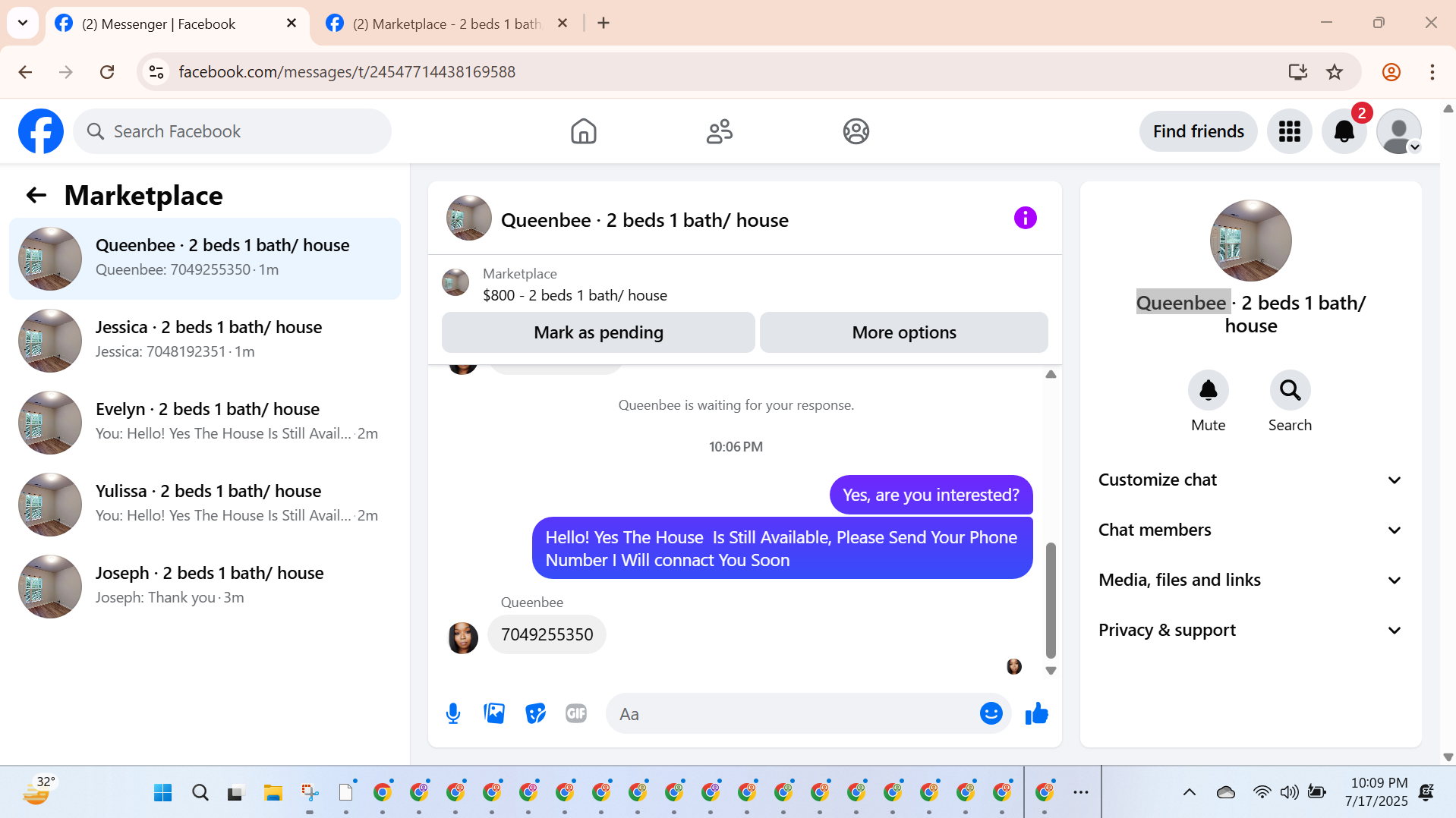Open File Explorer from the taskbar
The image size is (1456, 818).
273,792
